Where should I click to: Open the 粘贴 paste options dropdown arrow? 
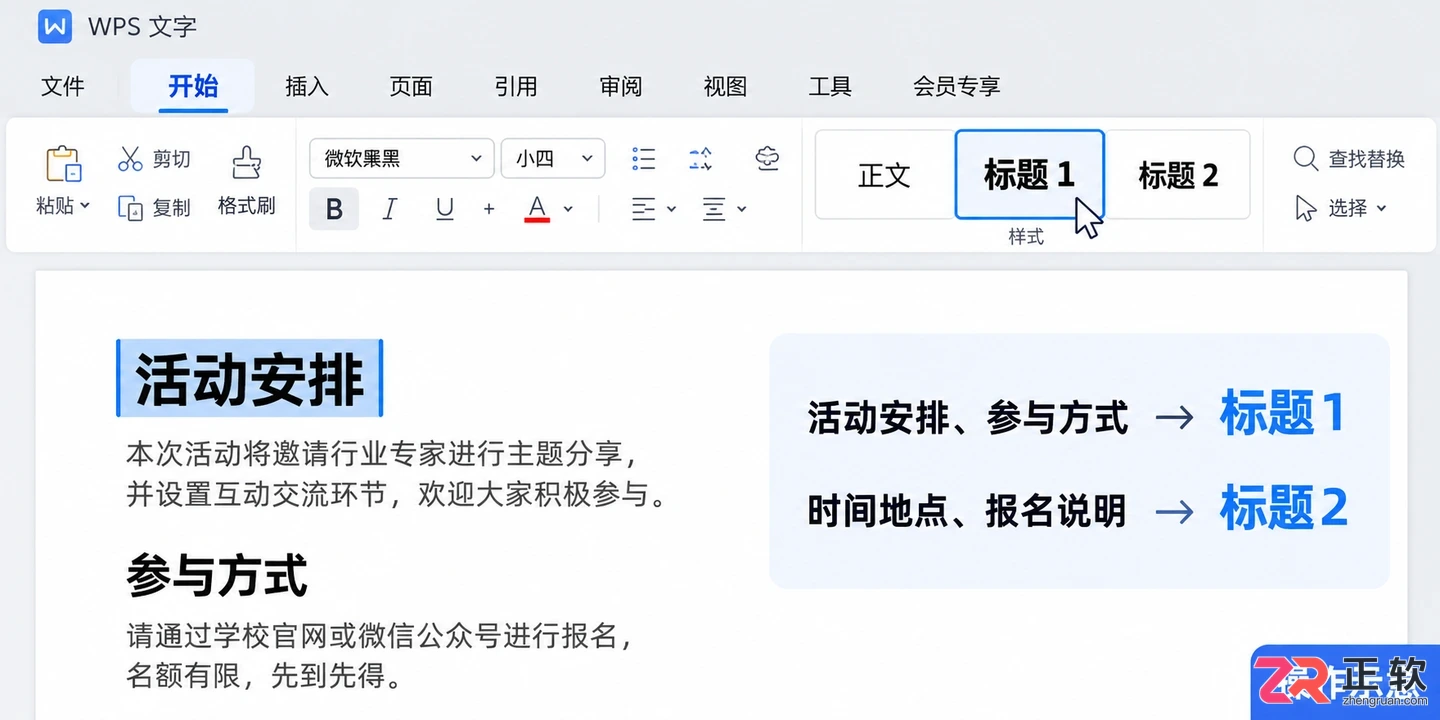pos(85,206)
